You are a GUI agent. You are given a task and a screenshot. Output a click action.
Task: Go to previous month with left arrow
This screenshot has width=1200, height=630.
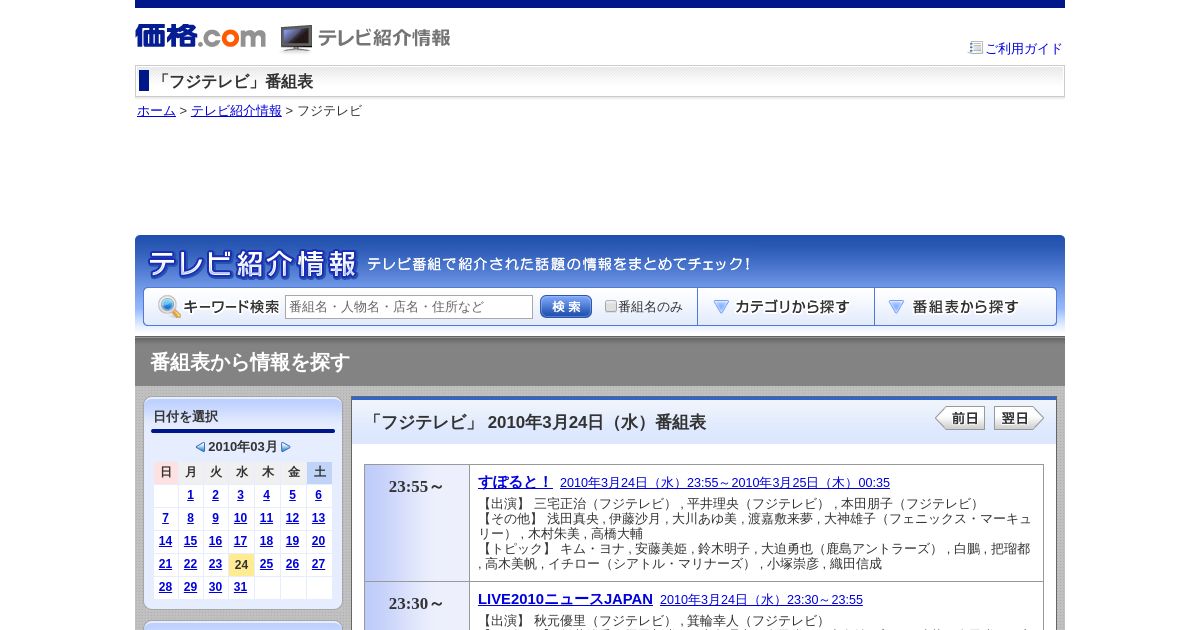pos(200,447)
